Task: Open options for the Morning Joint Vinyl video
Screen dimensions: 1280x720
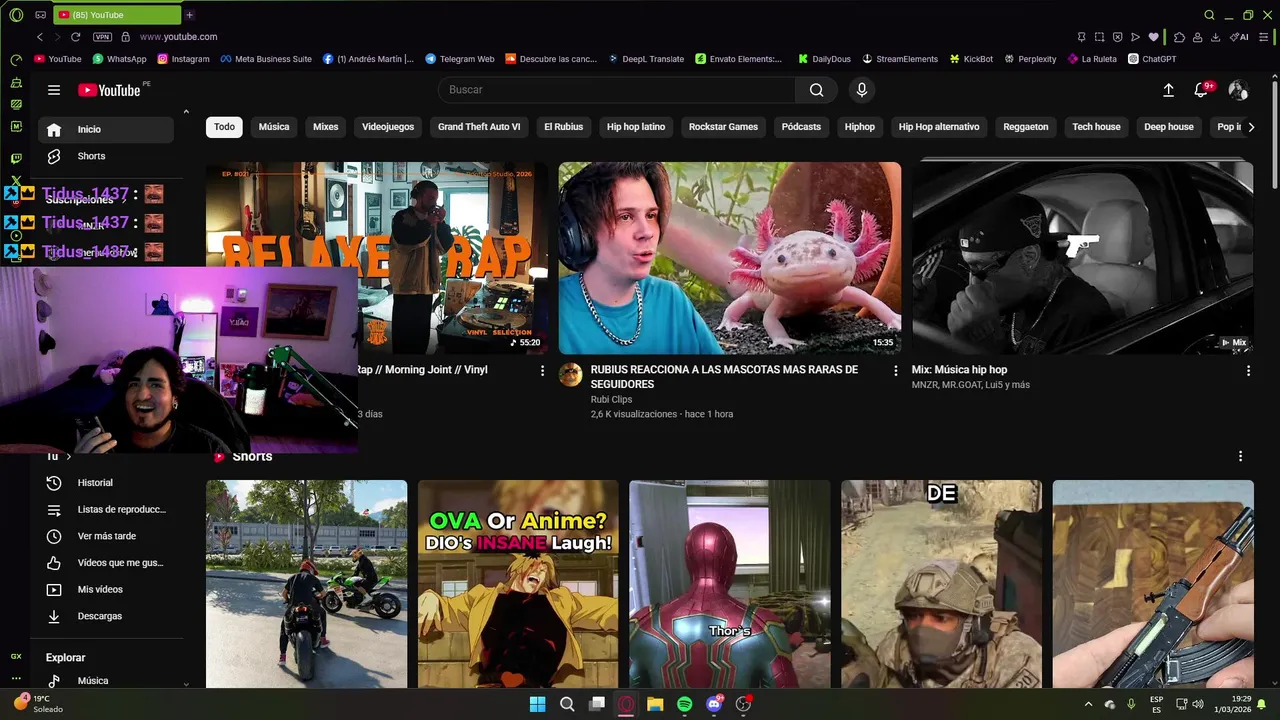Action: pos(543,370)
